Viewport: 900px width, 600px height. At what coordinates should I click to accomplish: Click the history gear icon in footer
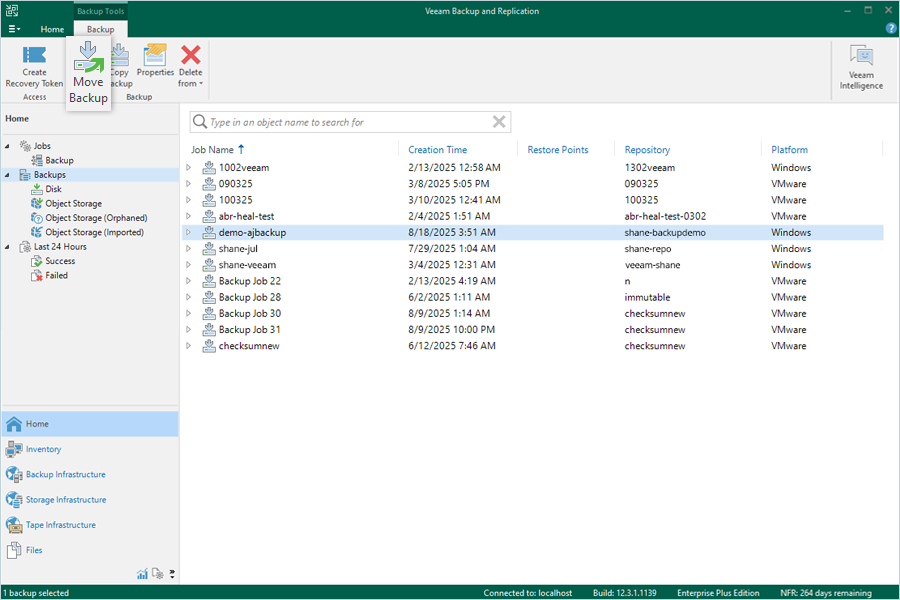[x=158, y=574]
